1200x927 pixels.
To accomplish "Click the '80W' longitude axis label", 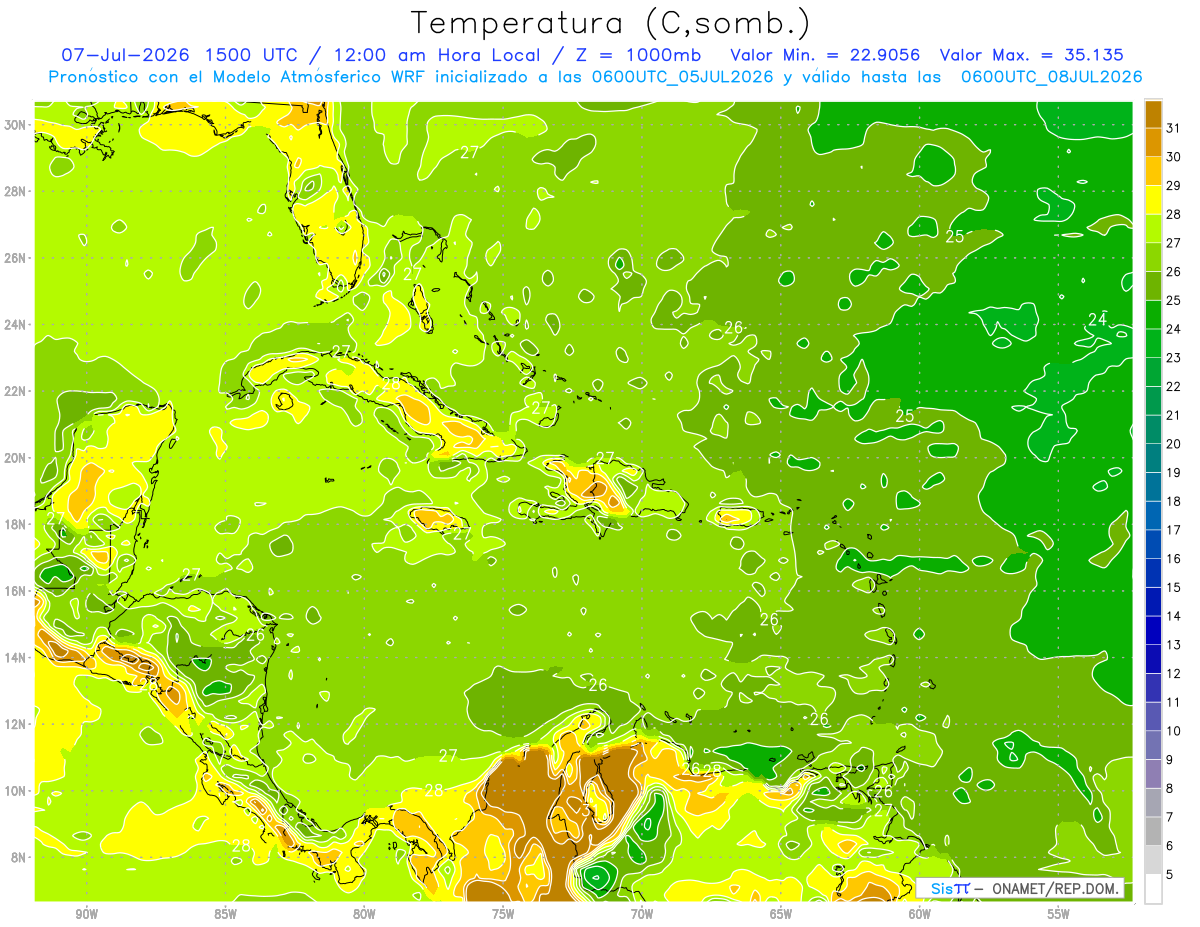I will pyautogui.click(x=364, y=914).
